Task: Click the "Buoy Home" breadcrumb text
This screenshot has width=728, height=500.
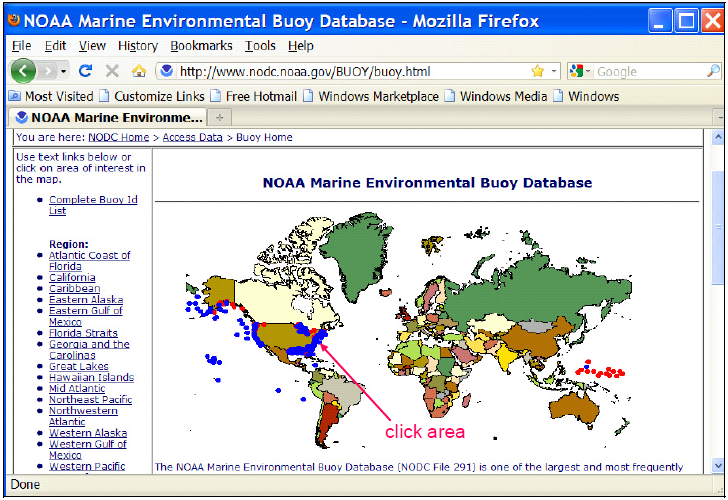Action: pos(264,137)
